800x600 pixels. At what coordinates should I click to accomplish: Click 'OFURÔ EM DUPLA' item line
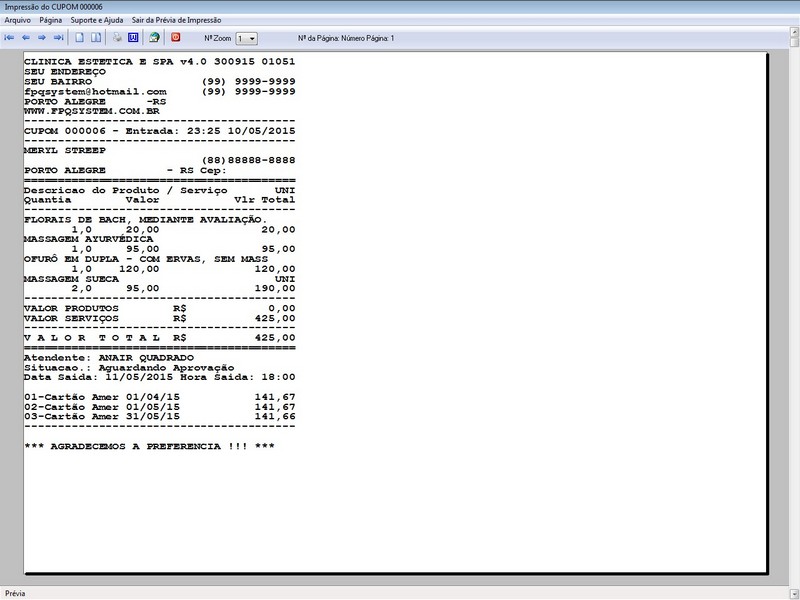coord(146,259)
